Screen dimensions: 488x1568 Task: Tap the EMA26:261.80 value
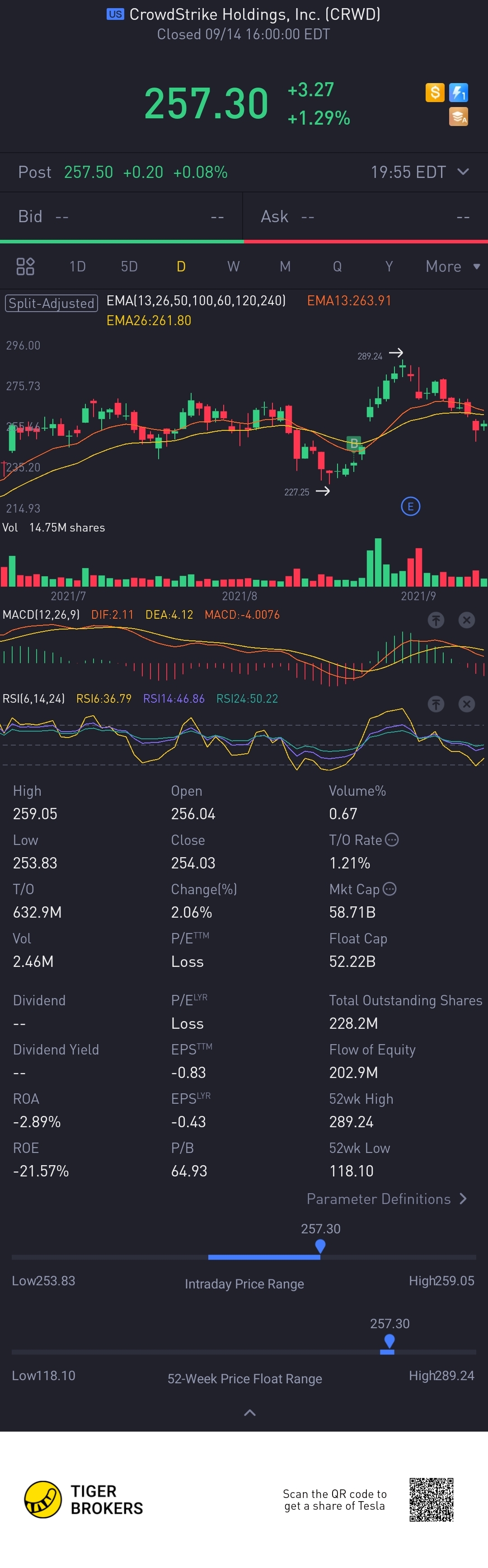(x=149, y=320)
